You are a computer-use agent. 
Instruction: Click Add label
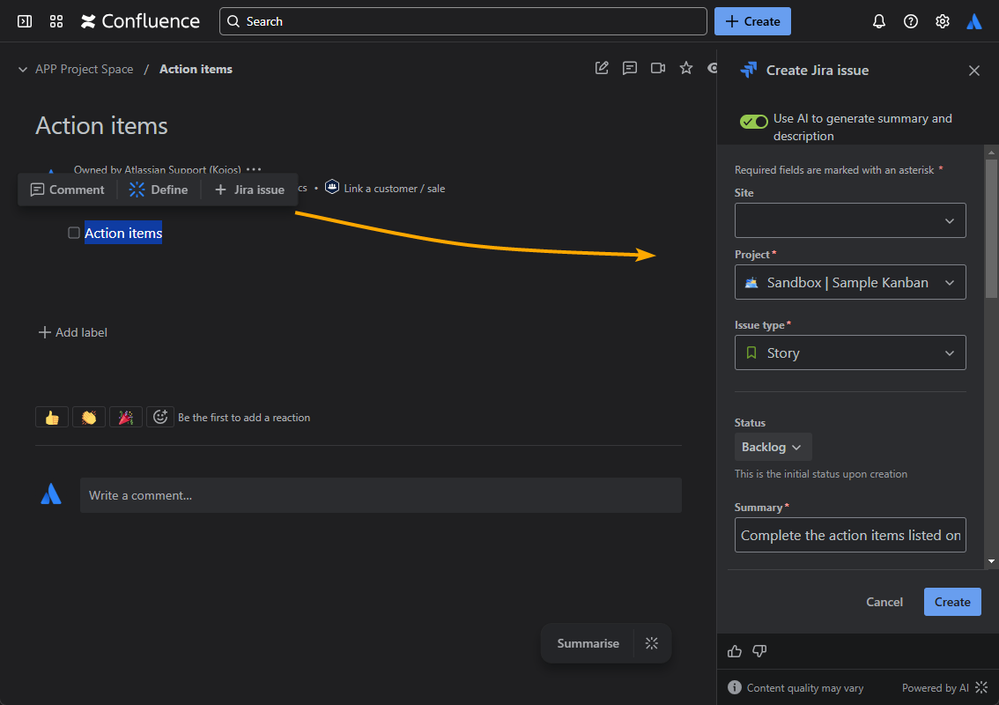pyautogui.click(x=73, y=332)
